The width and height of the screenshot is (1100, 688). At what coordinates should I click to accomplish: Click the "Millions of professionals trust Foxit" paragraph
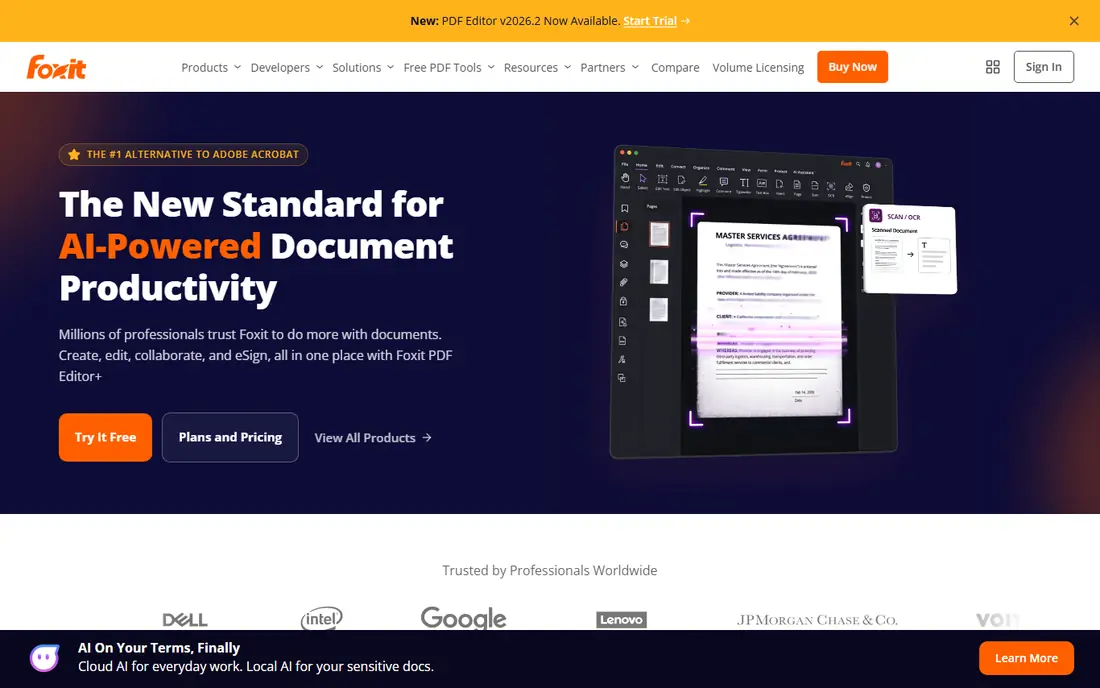click(255, 355)
